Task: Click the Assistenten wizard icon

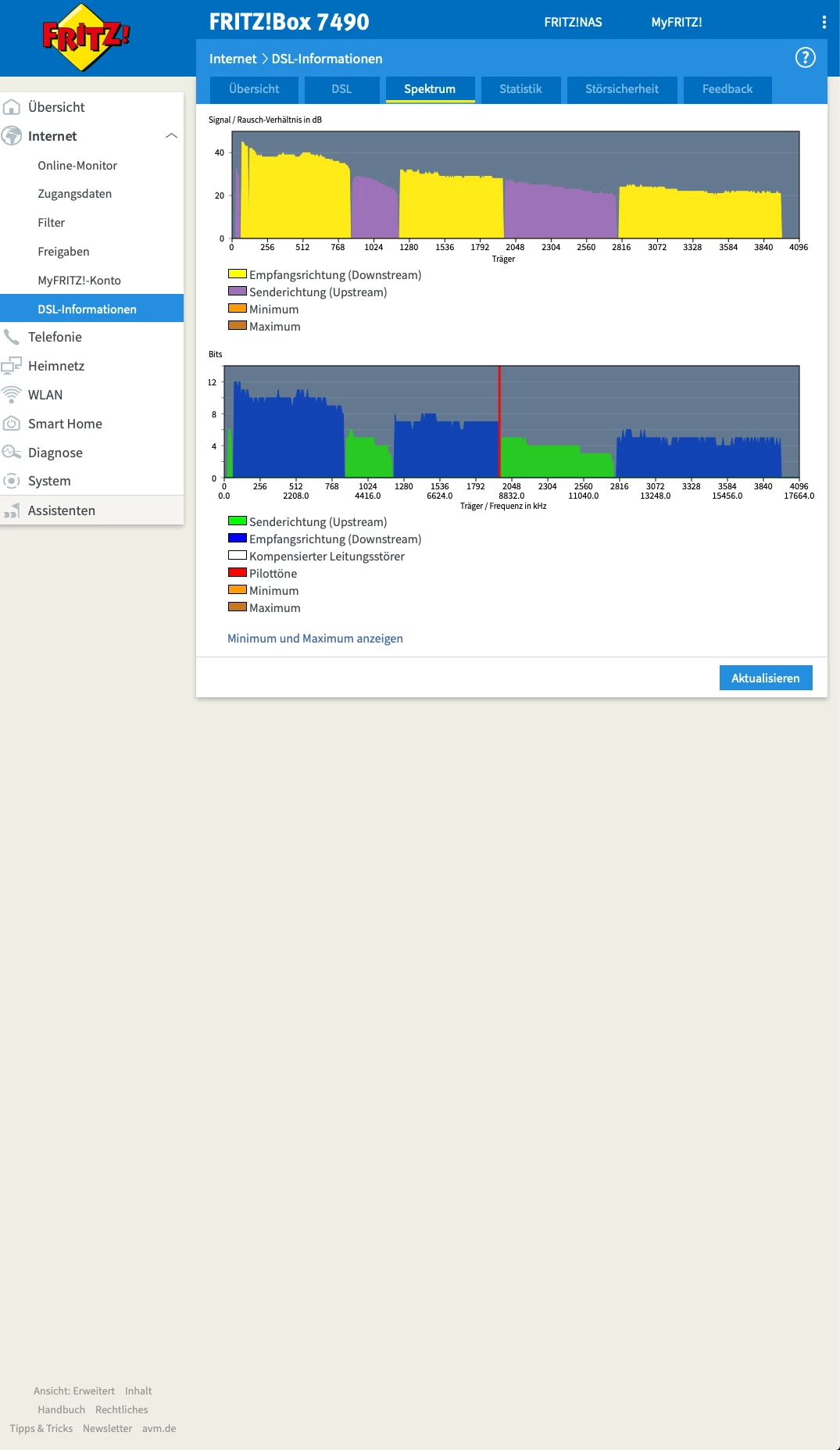Action: coord(11,510)
